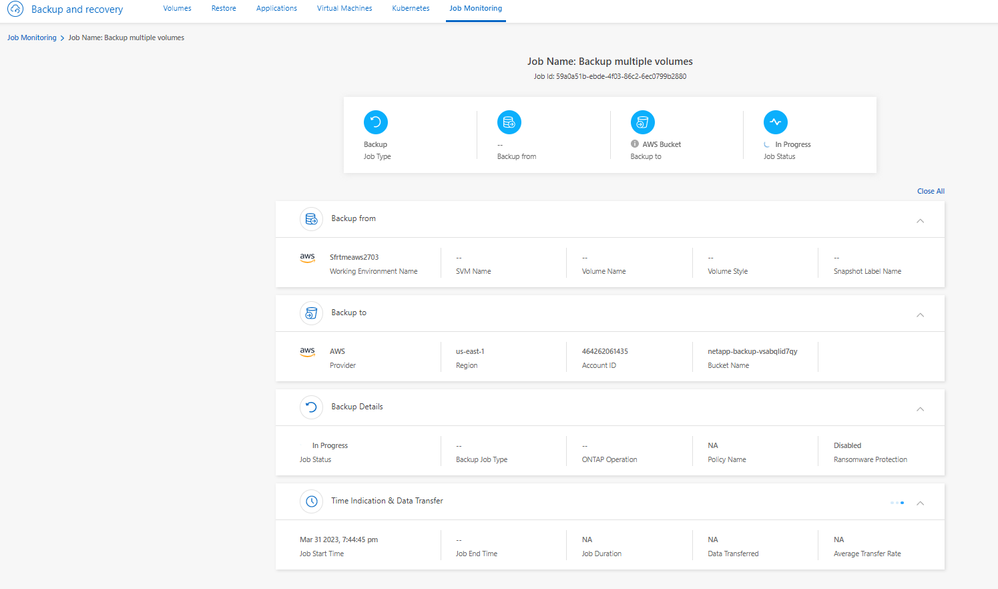998x589 pixels.
Task: Click the Backup Details section icon
Action: pyautogui.click(x=311, y=407)
